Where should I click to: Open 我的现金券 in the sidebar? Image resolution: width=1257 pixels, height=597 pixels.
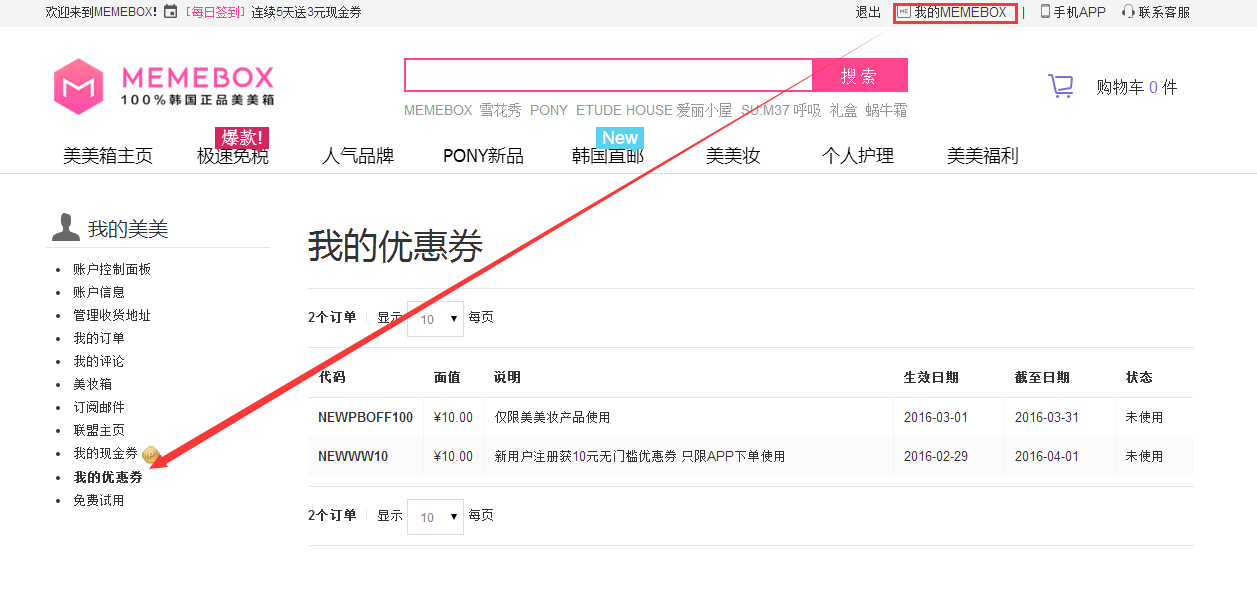coord(105,454)
